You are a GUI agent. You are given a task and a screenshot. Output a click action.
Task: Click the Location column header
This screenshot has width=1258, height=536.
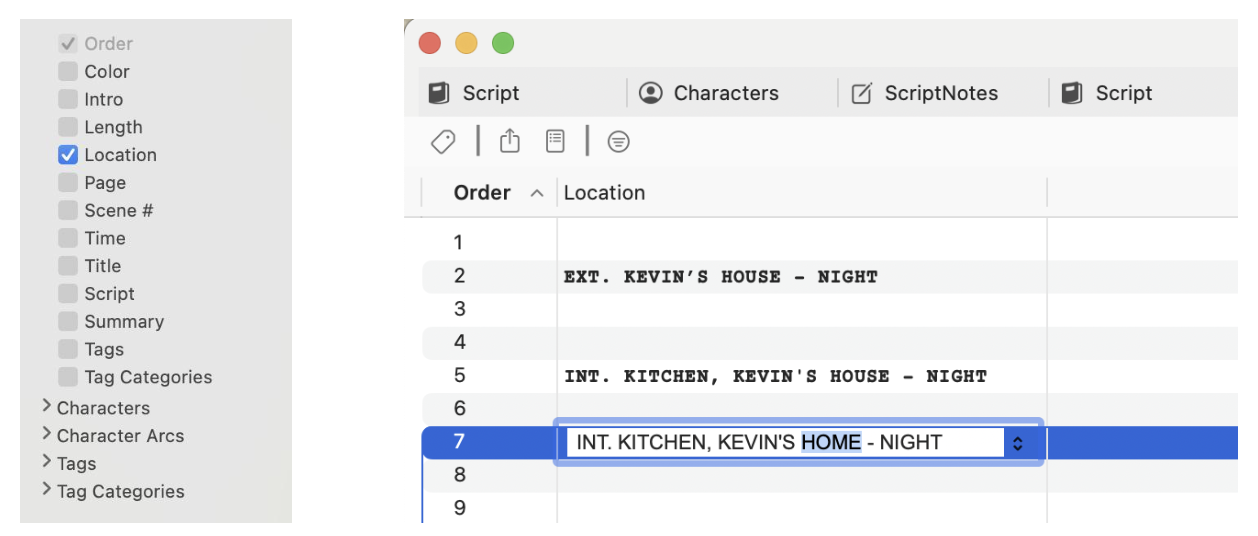coord(605,193)
